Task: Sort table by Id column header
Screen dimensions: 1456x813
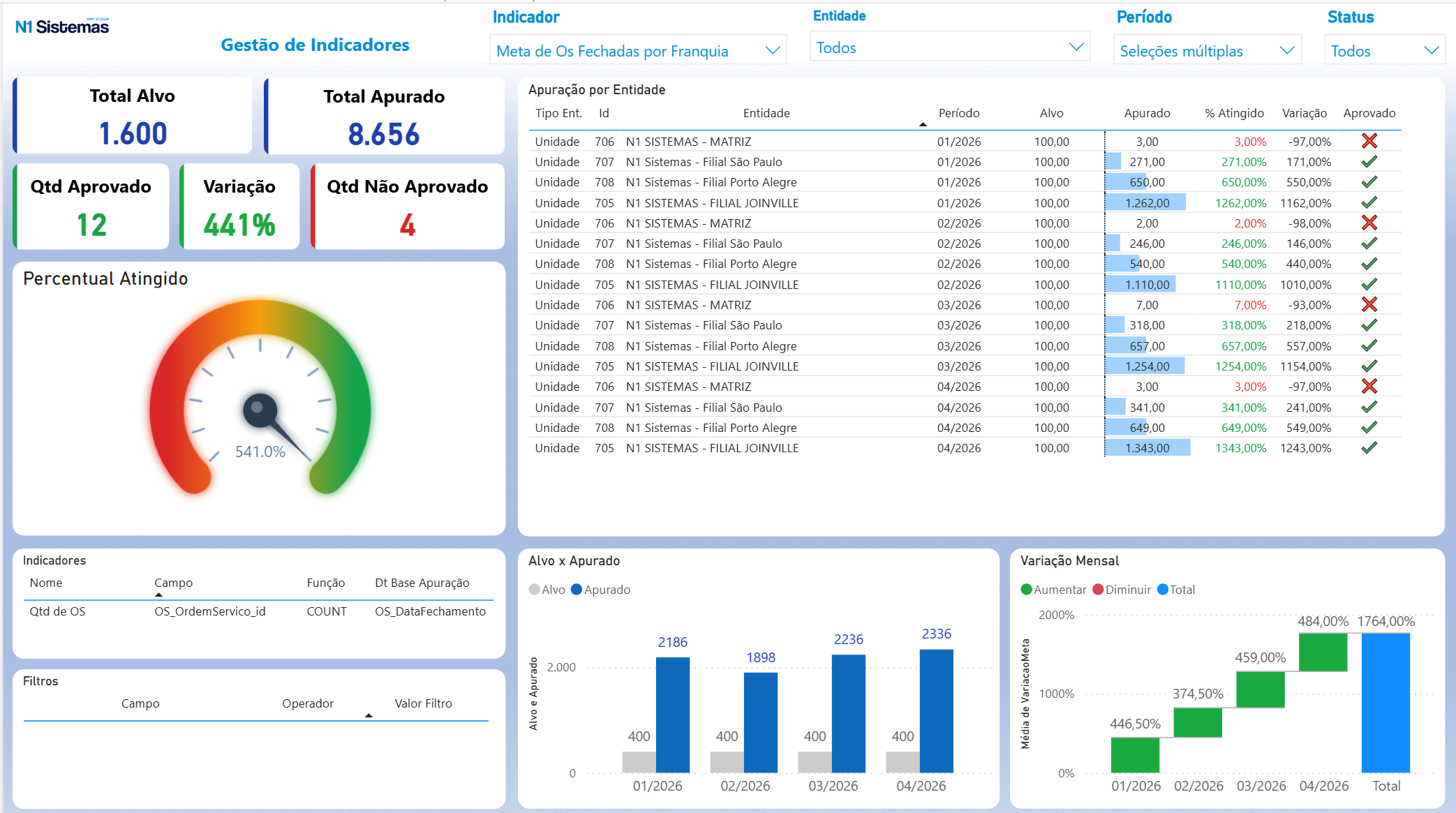Action: coord(604,113)
